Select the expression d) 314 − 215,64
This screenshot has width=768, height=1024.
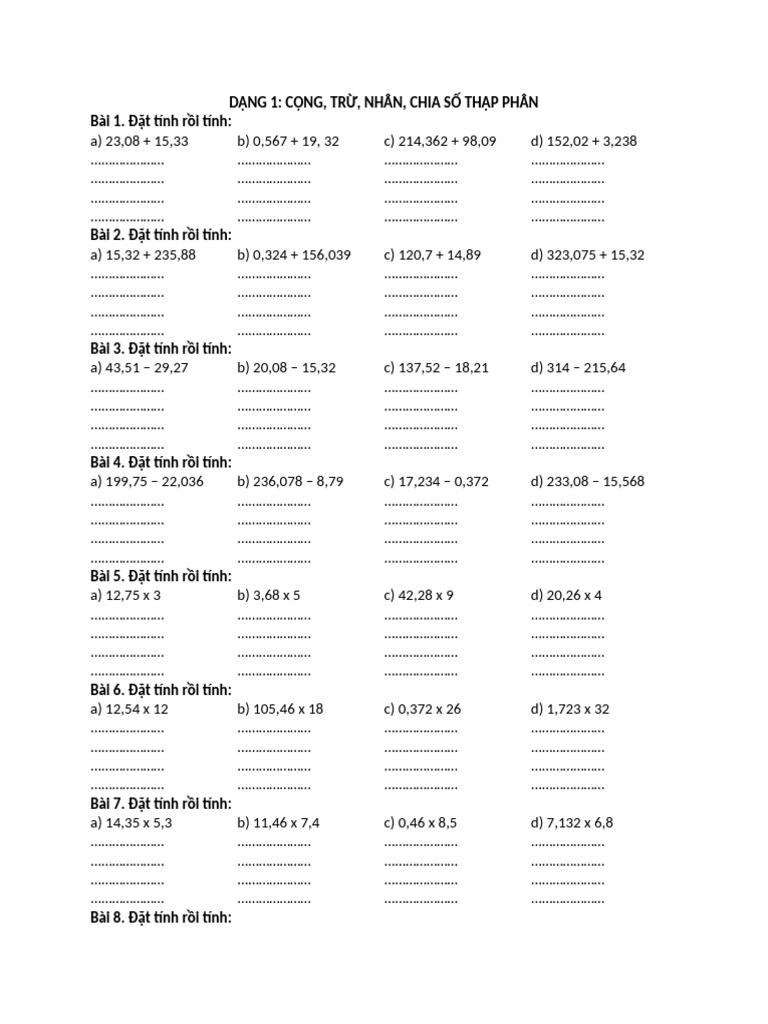pyautogui.click(x=578, y=368)
